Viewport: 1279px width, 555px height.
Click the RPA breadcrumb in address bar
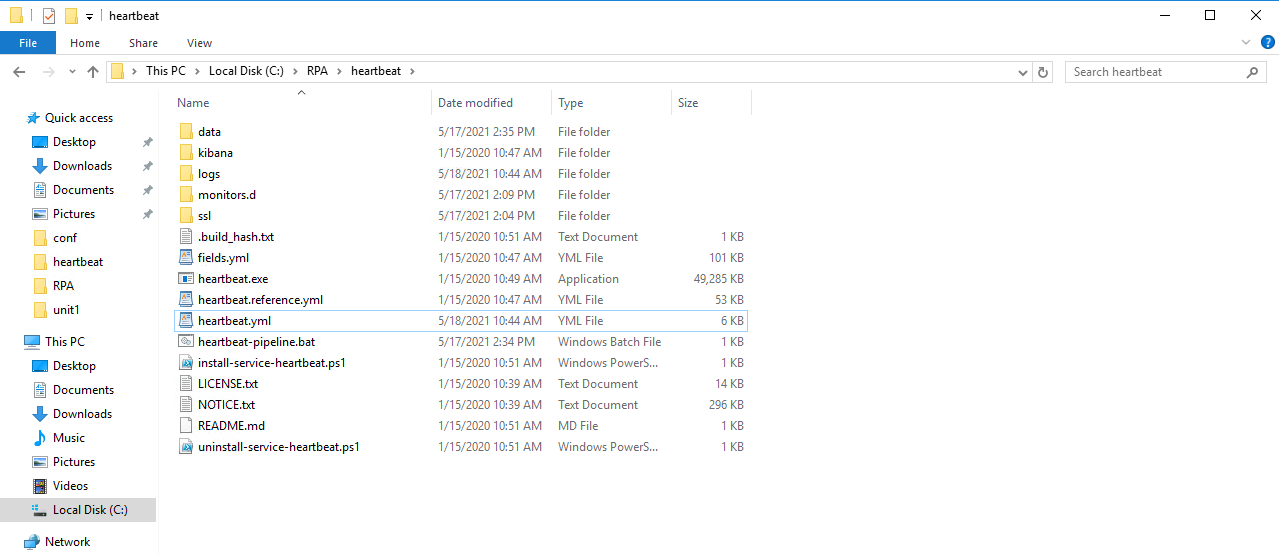click(316, 72)
